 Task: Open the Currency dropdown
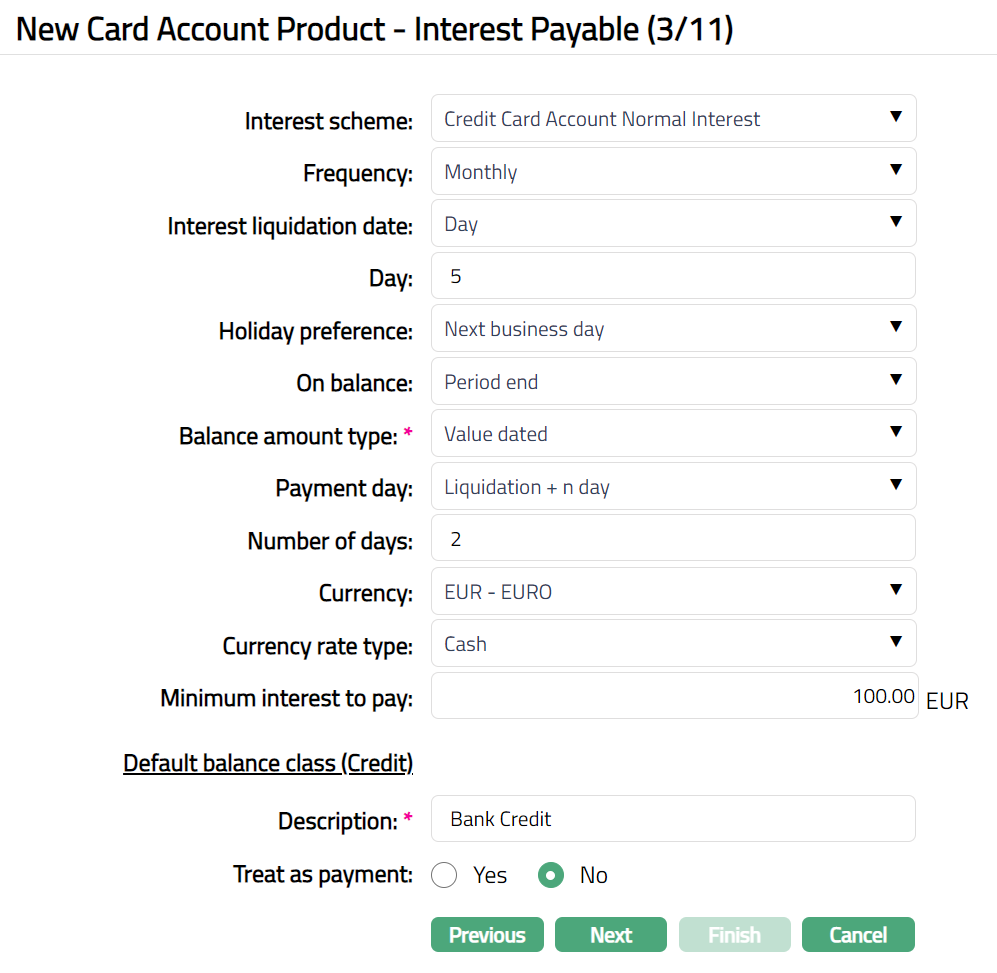coord(673,592)
